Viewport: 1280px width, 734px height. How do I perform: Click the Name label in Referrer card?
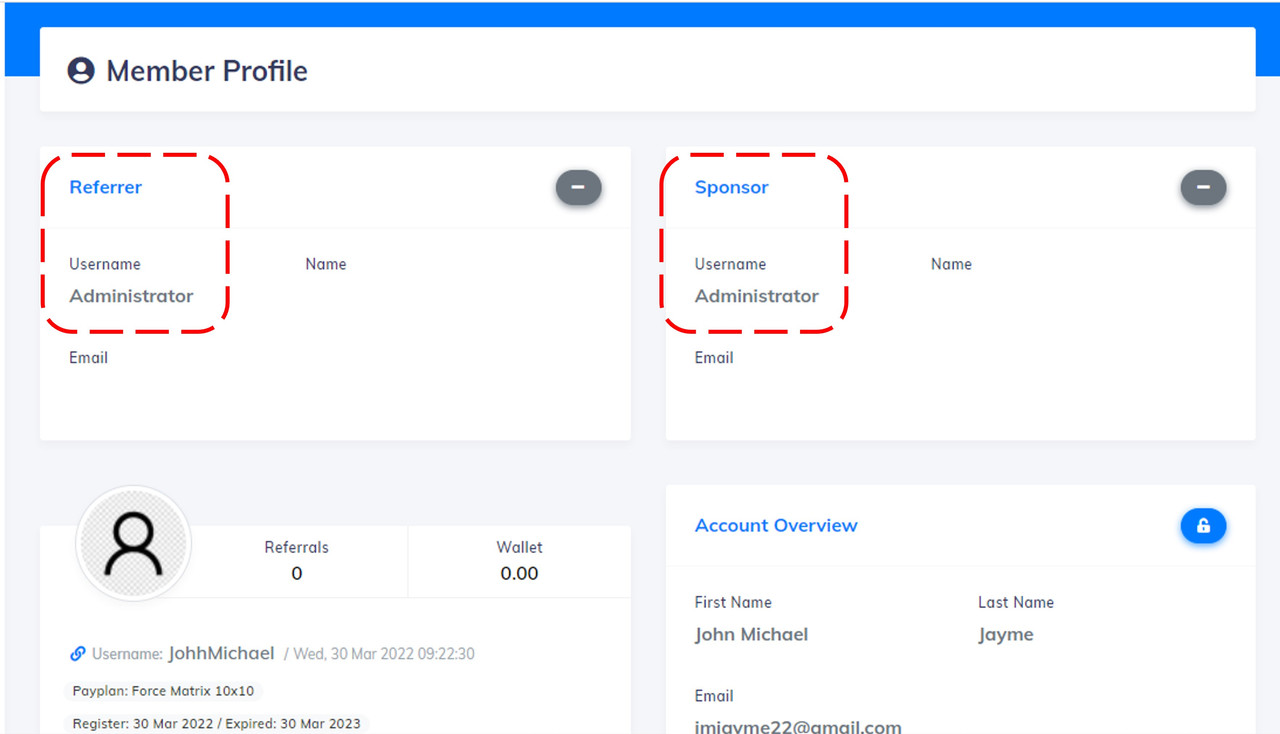pyautogui.click(x=326, y=264)
